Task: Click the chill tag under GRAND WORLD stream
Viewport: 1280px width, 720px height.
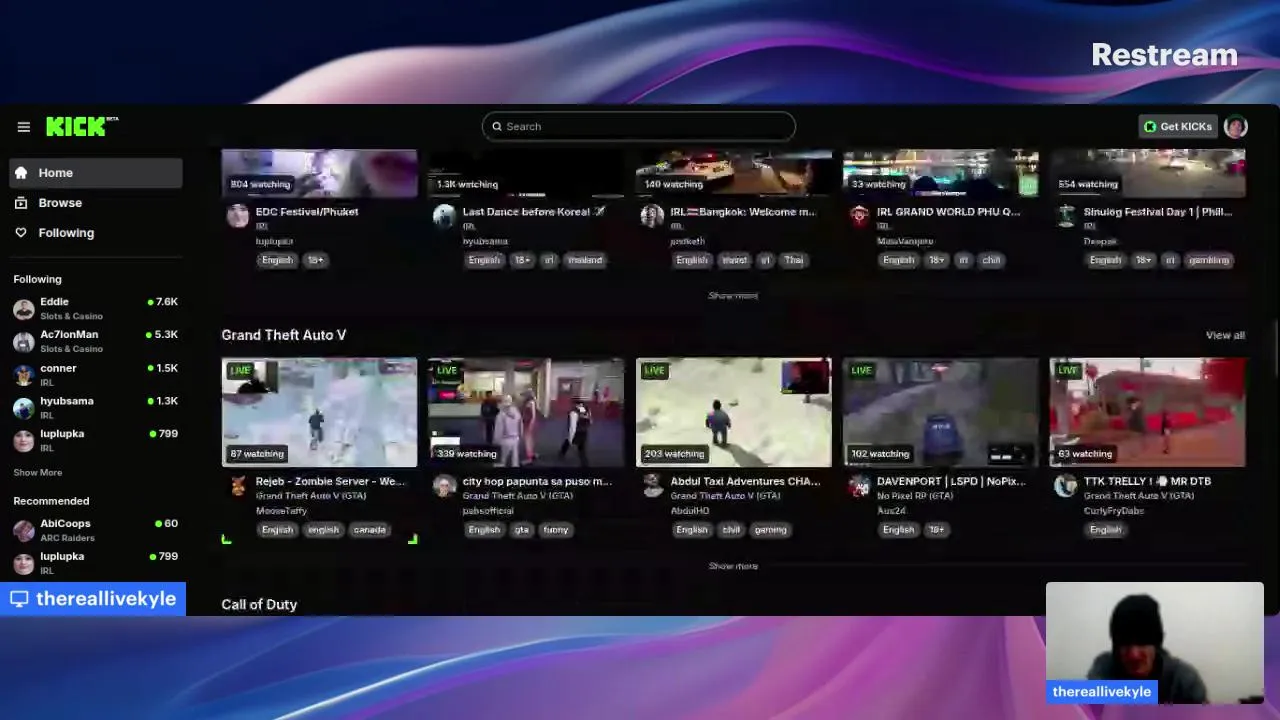Action: [991, 260]
